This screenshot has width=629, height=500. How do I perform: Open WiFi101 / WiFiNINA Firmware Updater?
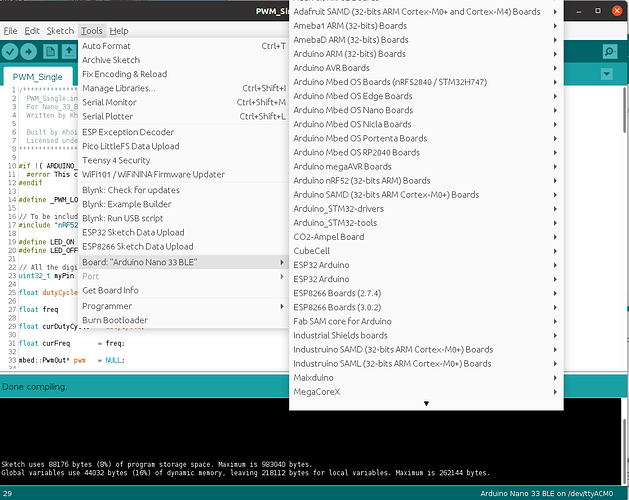184,174
